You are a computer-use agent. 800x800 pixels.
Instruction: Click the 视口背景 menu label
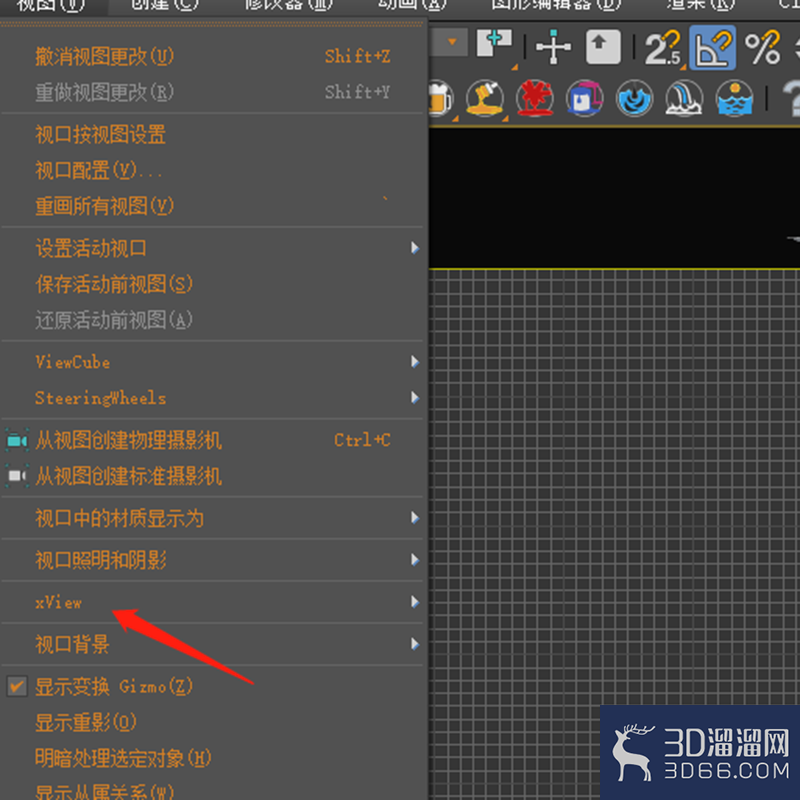pyautogui.click(x=72, y=644)
